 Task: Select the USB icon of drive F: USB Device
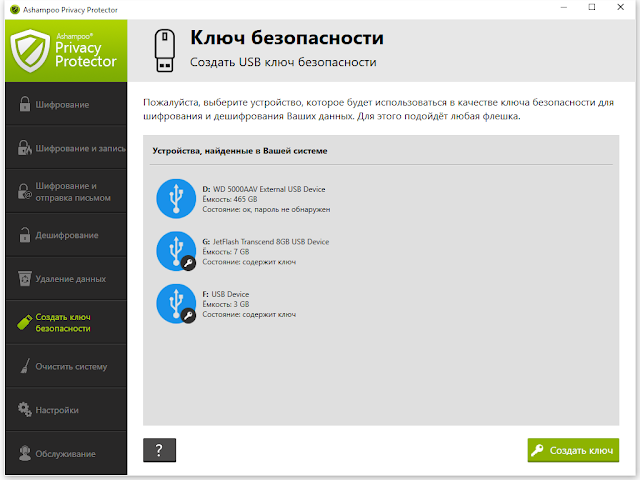[x=176, y=304]
